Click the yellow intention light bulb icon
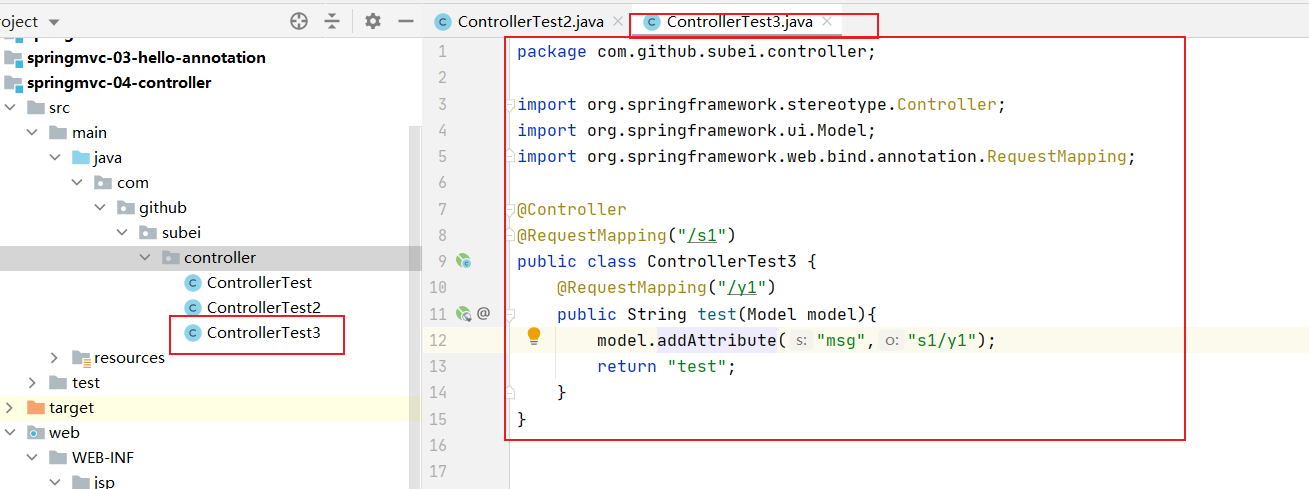This screenshot has width=1309, height=489. point(534,336)
